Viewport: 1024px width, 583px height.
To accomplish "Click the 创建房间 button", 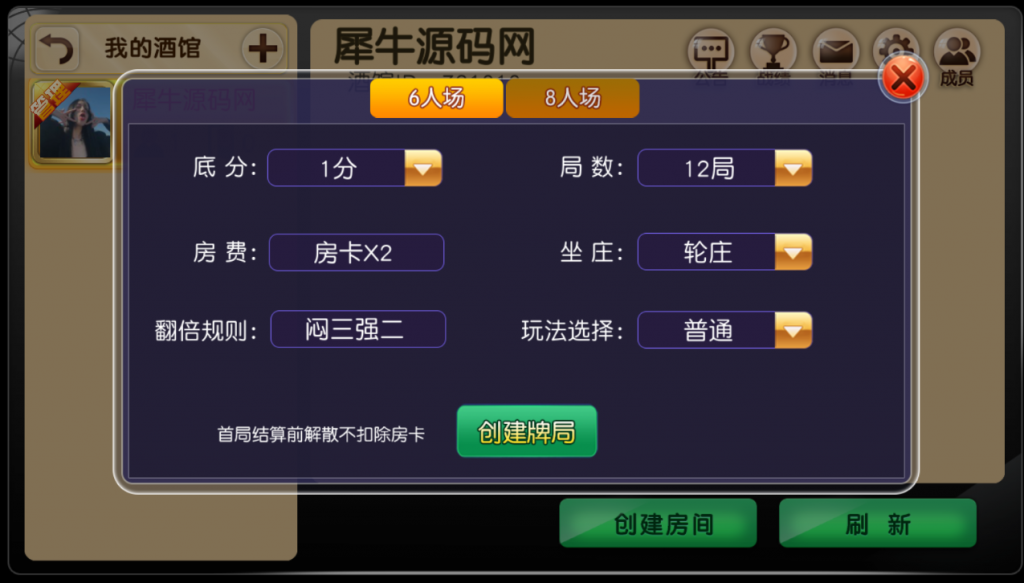I will click(x=658, y=523).
